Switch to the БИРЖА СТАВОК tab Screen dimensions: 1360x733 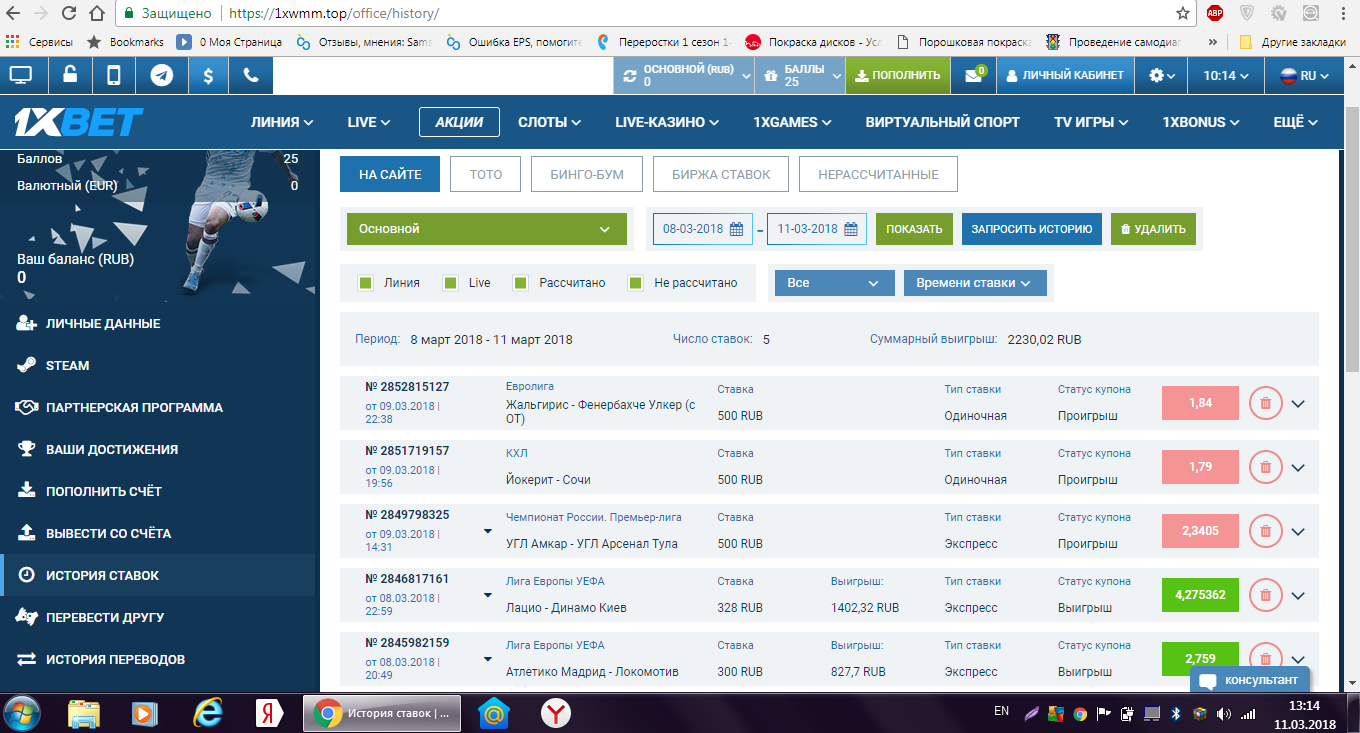(x=720, y=174)
